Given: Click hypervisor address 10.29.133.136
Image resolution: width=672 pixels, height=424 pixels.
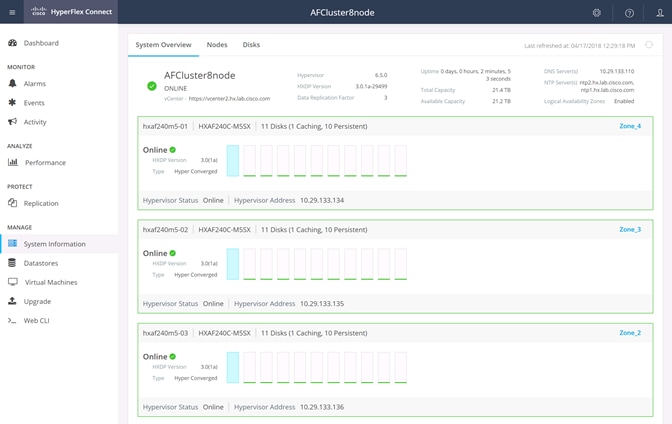Looking at the screenshot, I should click(x=322, y=407).
